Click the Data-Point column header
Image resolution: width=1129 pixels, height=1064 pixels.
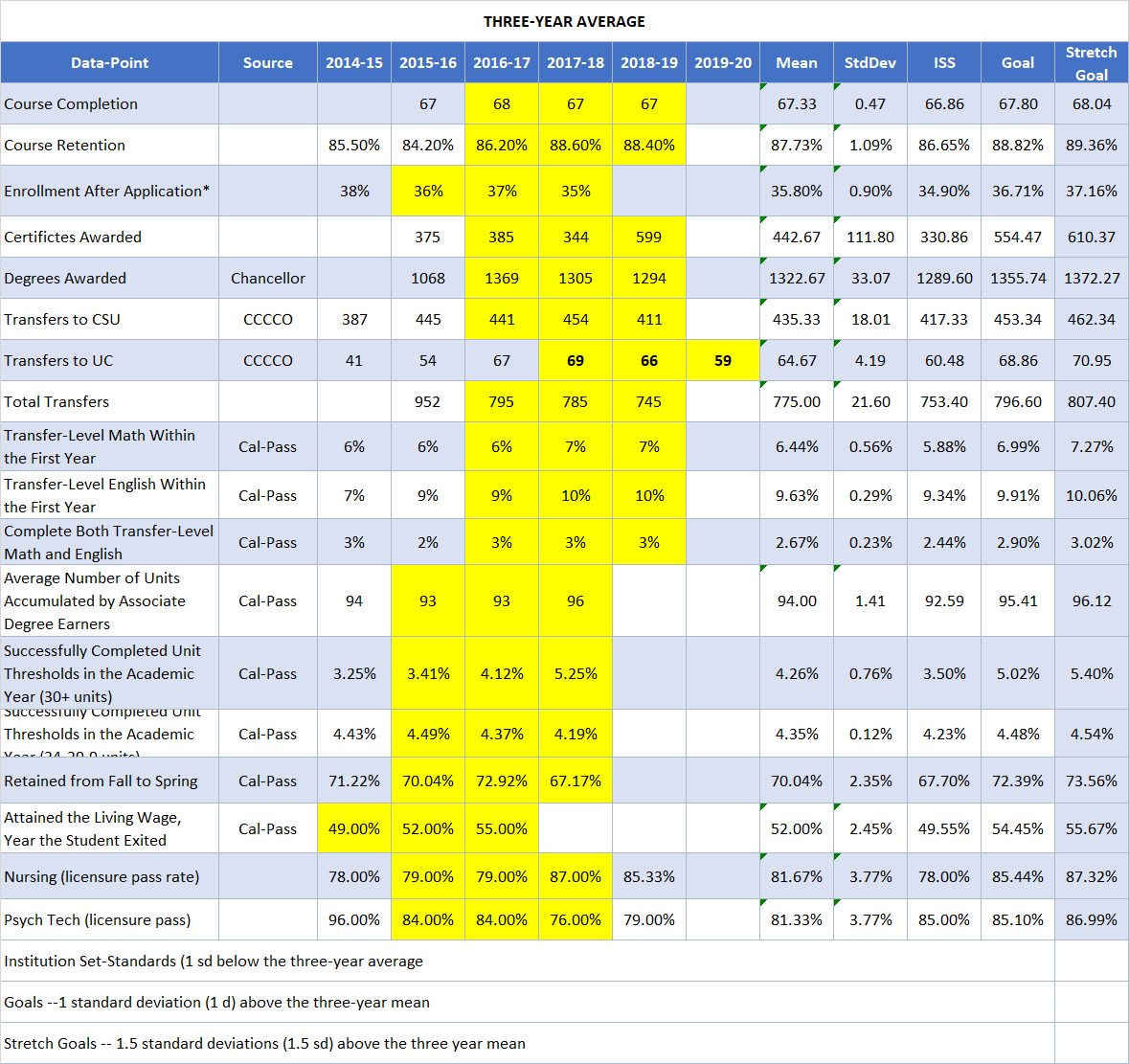coord(109,63)
